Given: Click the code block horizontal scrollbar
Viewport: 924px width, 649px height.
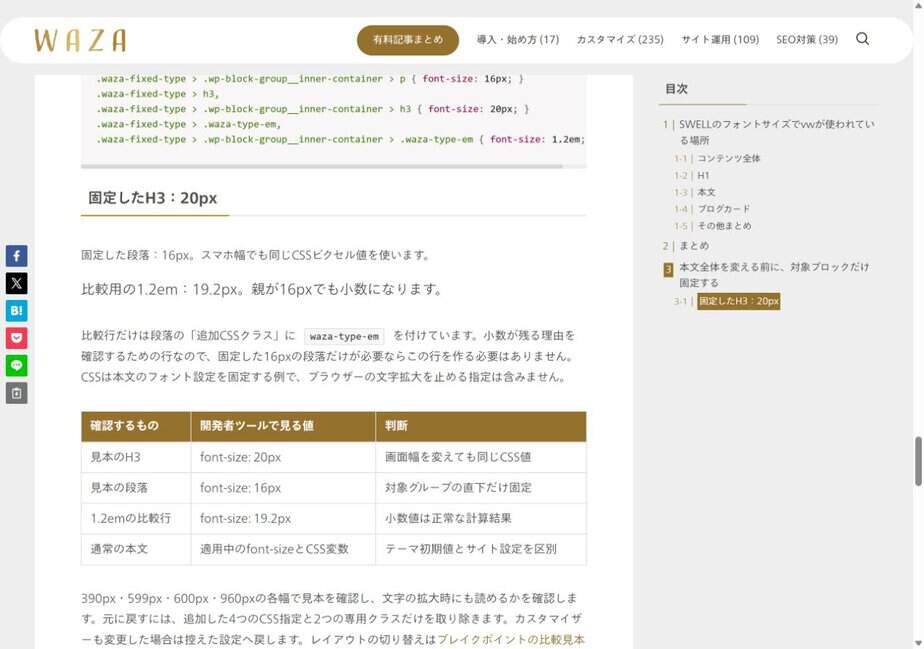Looking at the screenshot, I should click(x=322, y=166).
